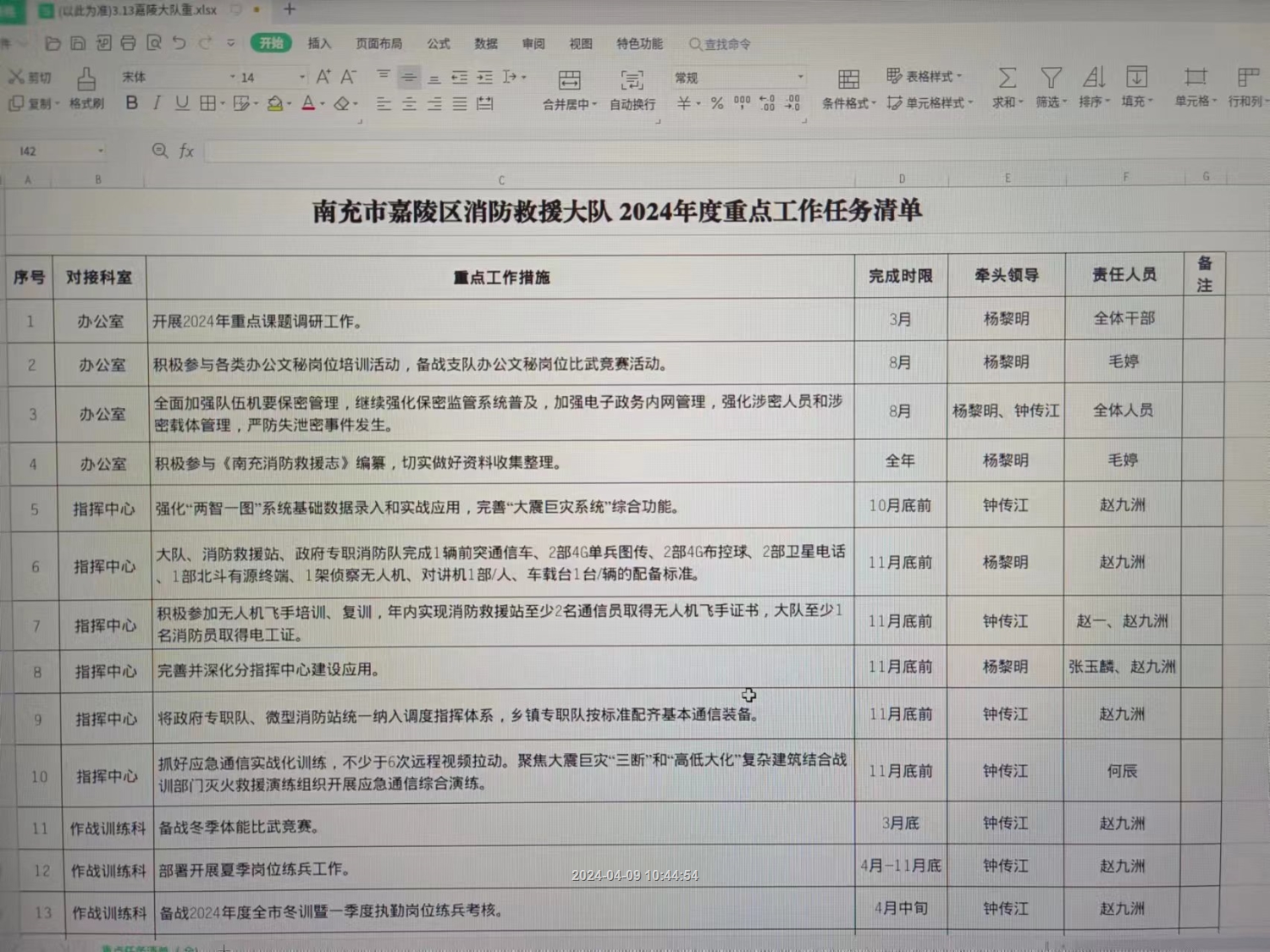Open the number format dropdown 常规

799,77
